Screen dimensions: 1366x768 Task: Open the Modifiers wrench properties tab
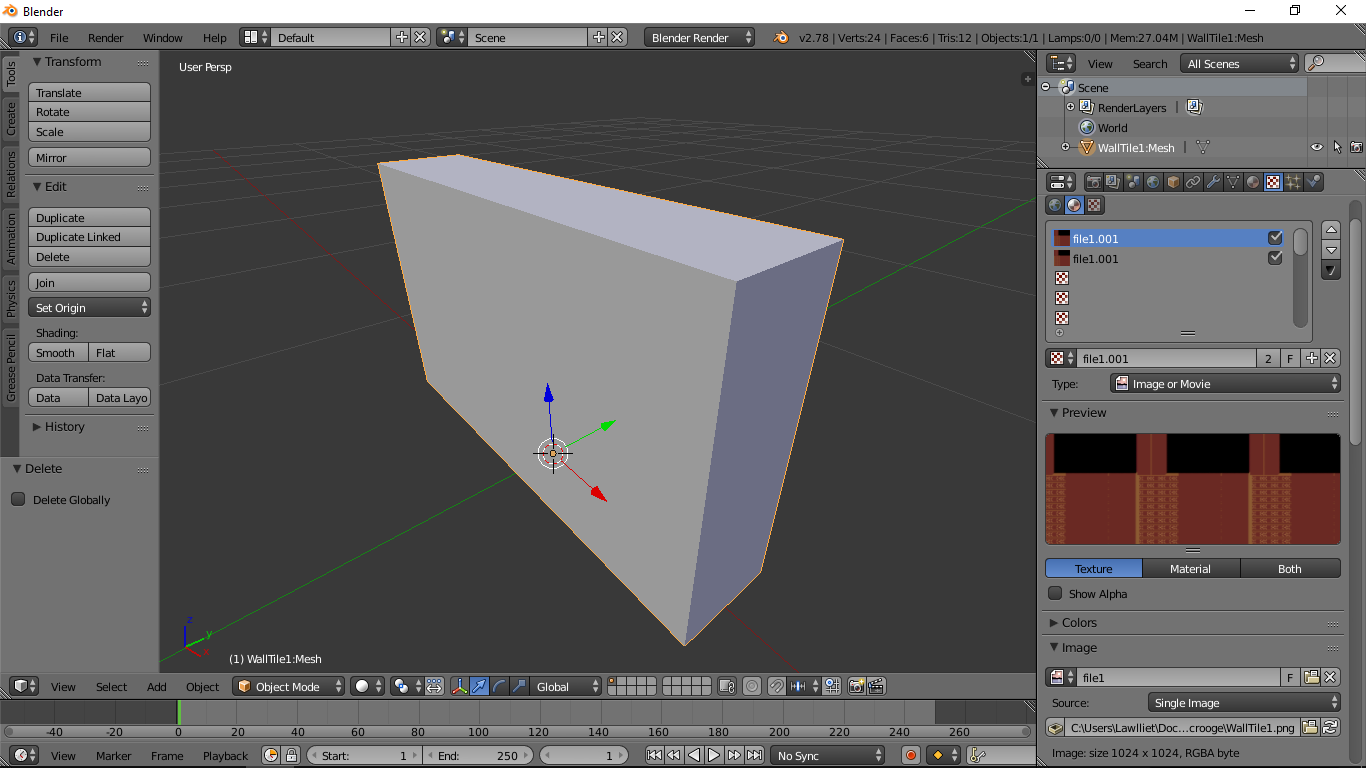coord(1213,182)
